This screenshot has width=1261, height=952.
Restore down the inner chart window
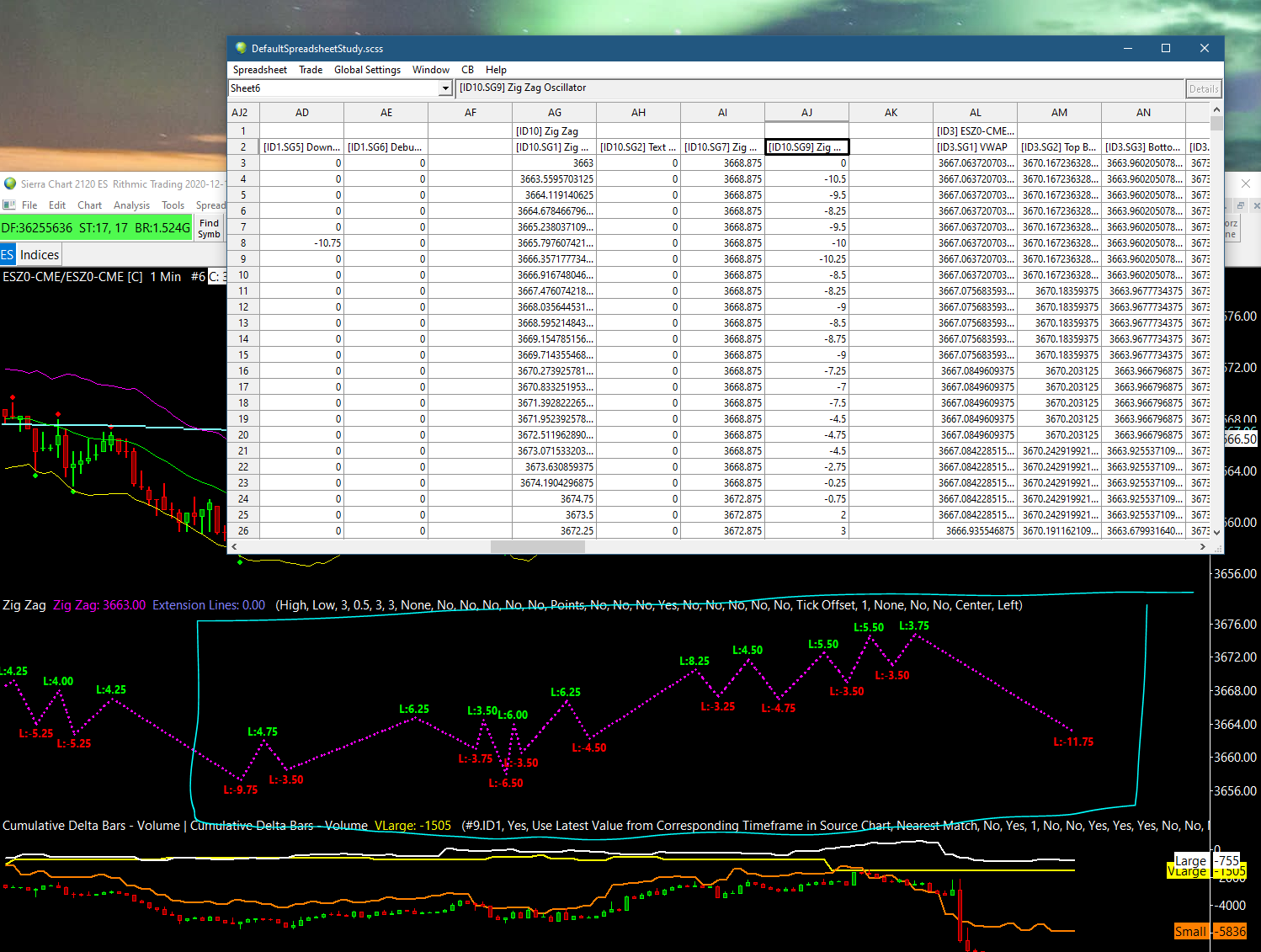[1240, 205]
